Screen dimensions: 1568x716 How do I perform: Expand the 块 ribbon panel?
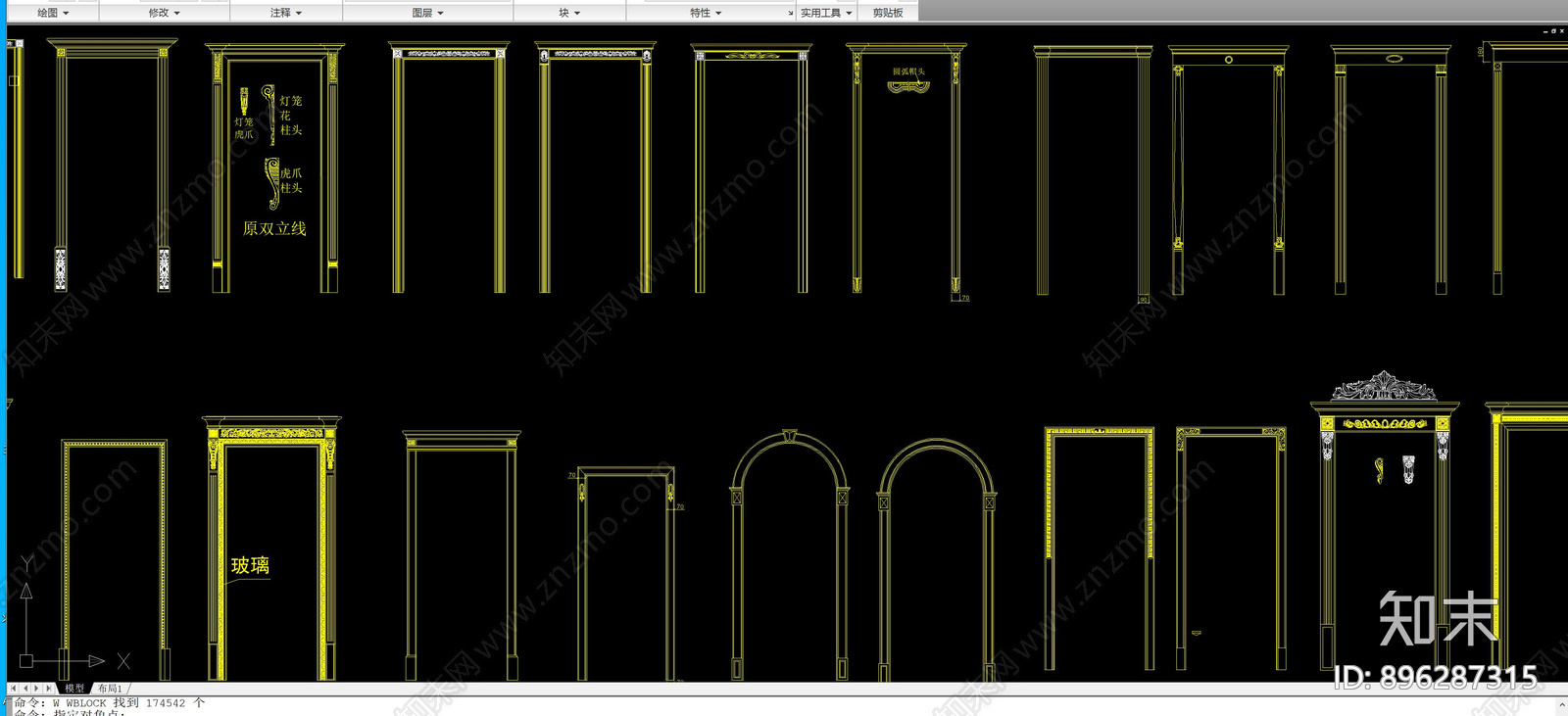569,13
